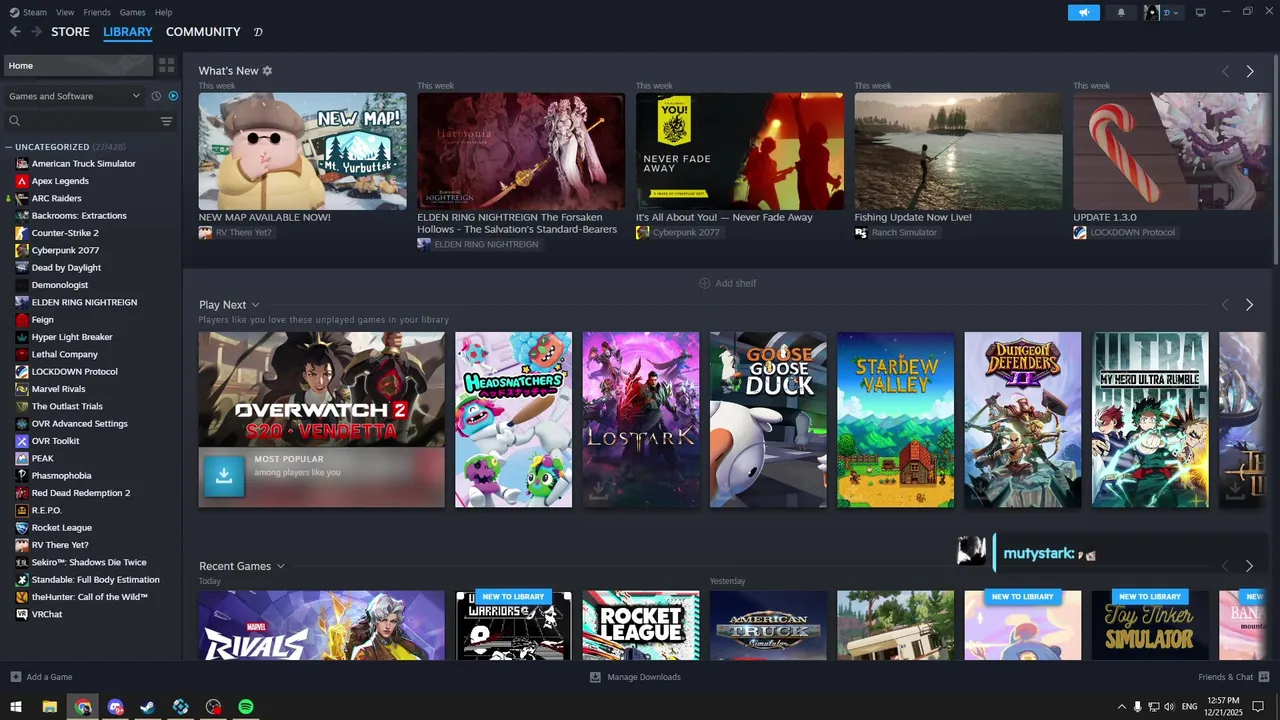Click Manage Downloads link
1280x720 pixels.
tap(644, 677)
